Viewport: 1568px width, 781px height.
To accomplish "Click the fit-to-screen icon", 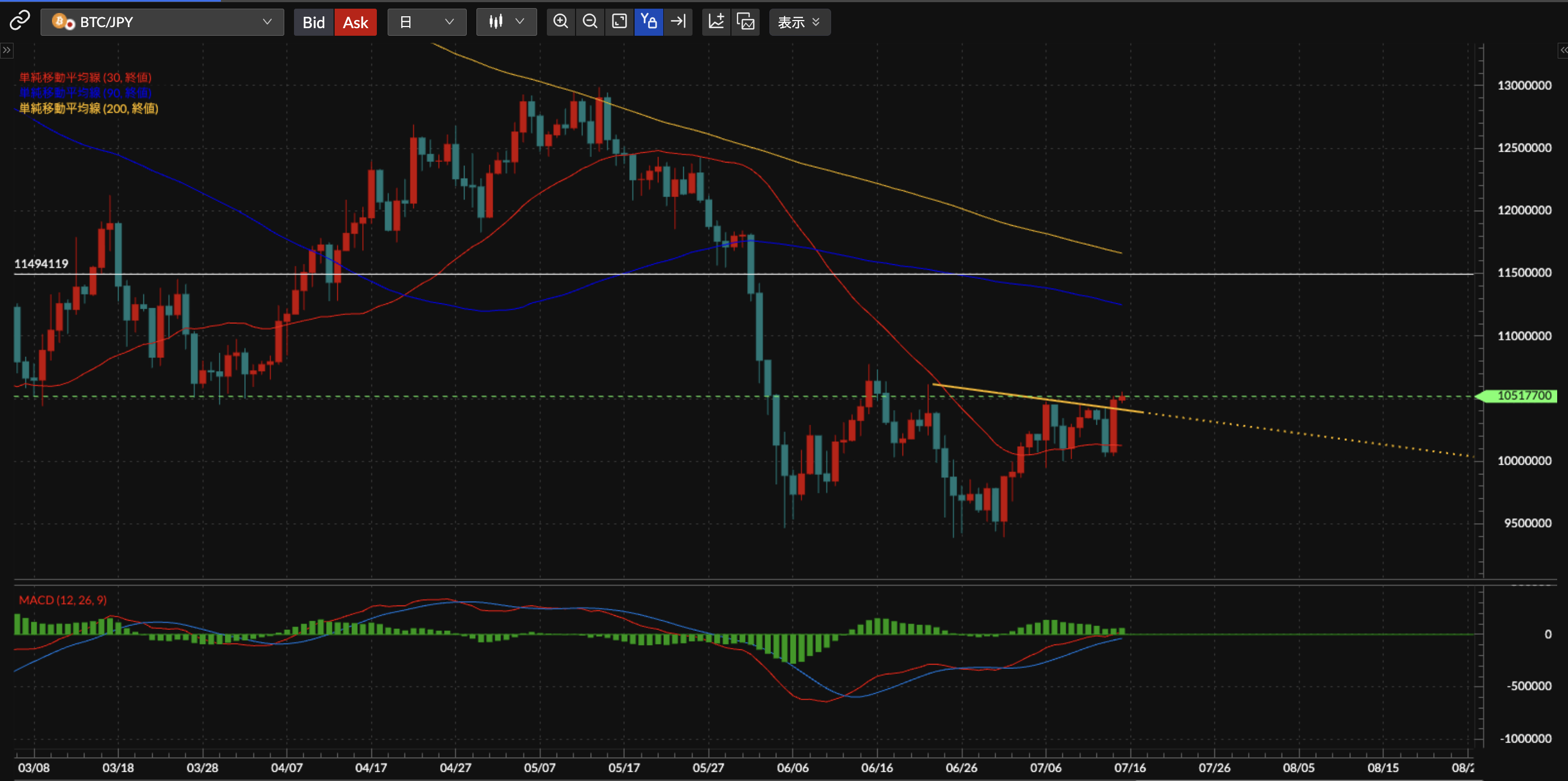I will (x=619, y=22).
